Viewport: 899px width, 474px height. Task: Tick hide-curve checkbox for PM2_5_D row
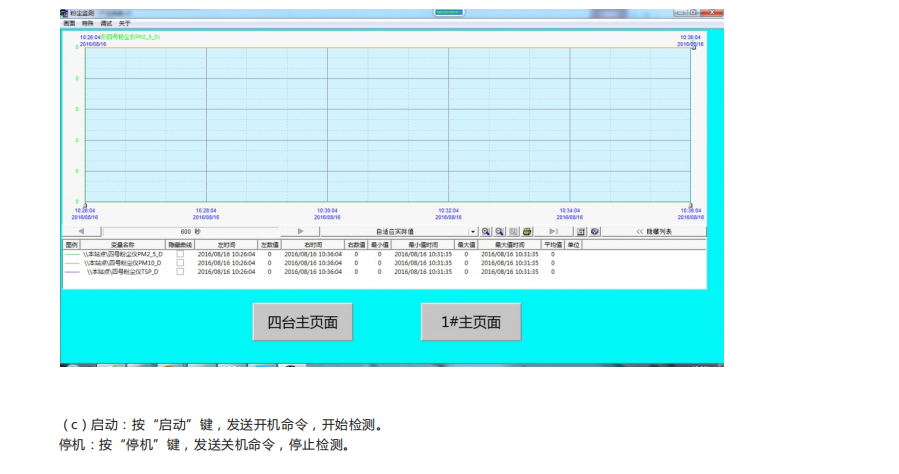(x=180, y=254)
